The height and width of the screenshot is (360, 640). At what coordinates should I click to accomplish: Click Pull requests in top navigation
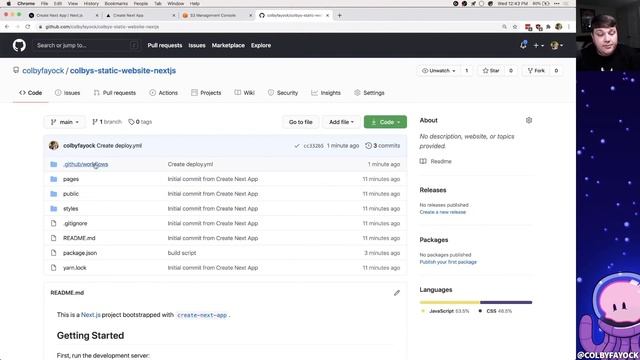[x=165, y=45]
